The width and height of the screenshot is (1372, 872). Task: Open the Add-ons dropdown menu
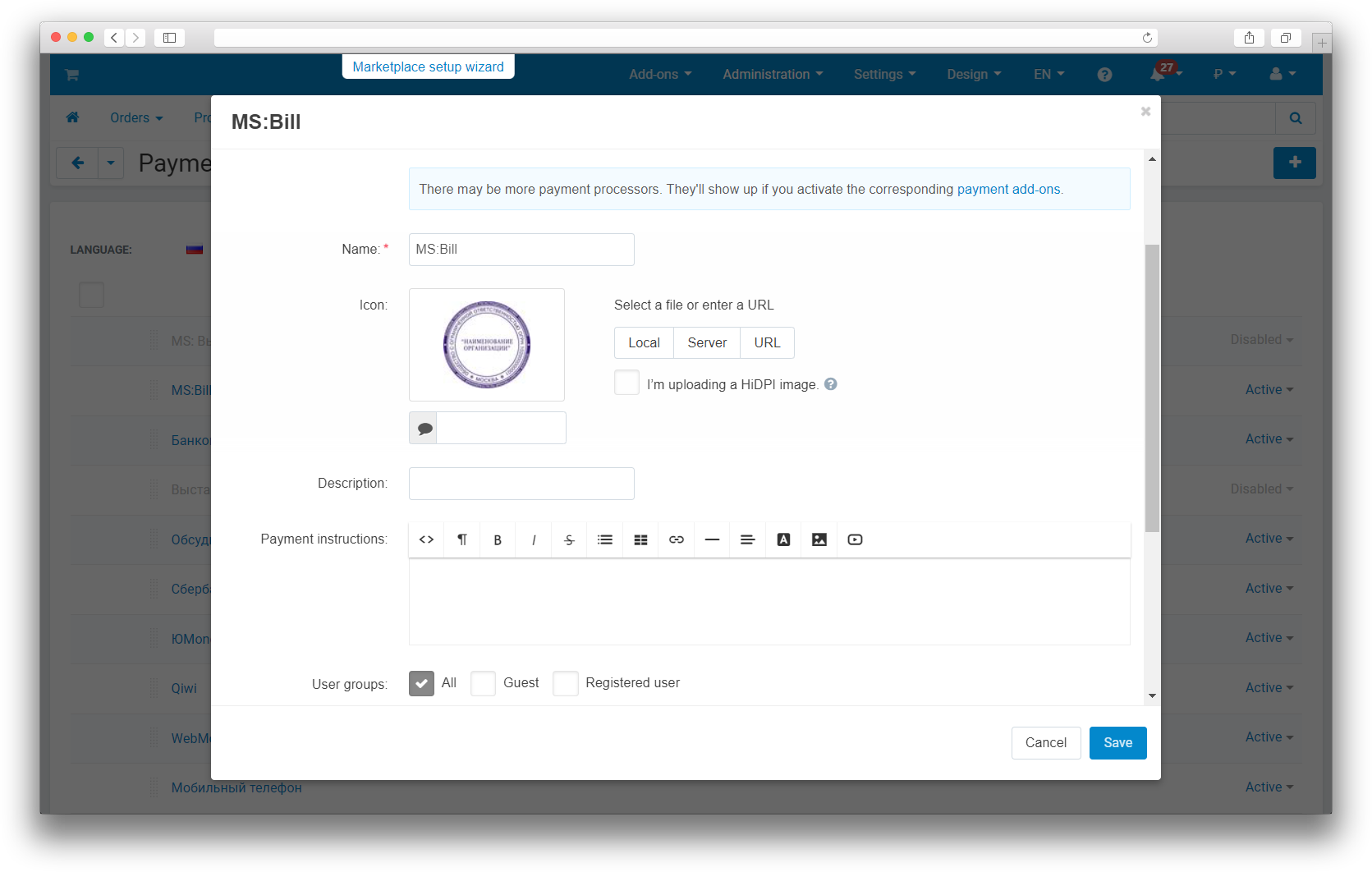pos(660,75)
